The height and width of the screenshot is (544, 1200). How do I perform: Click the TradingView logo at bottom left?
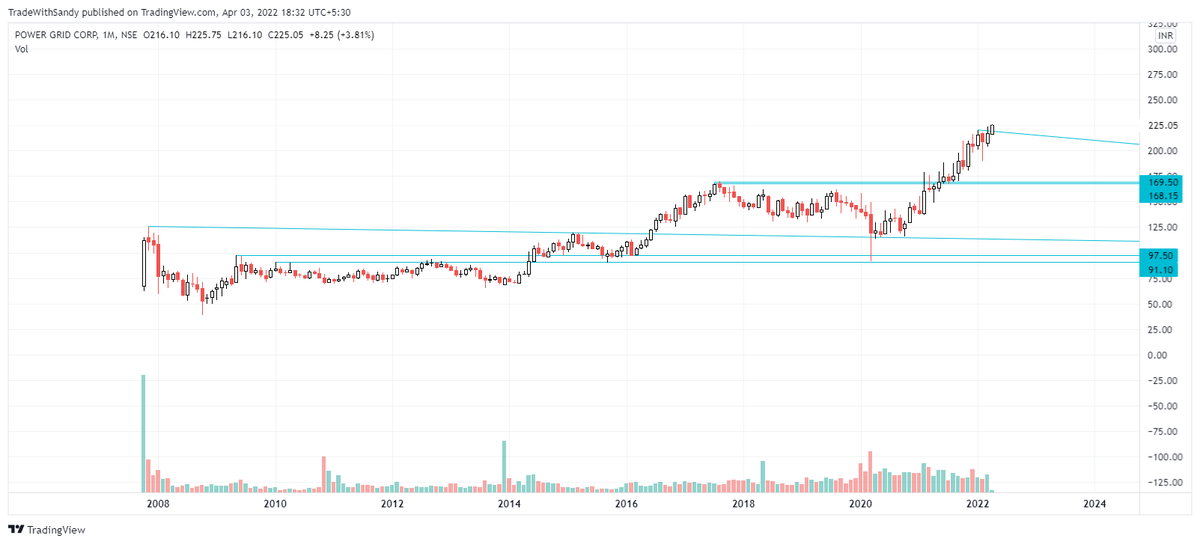[x=47, y=530]
